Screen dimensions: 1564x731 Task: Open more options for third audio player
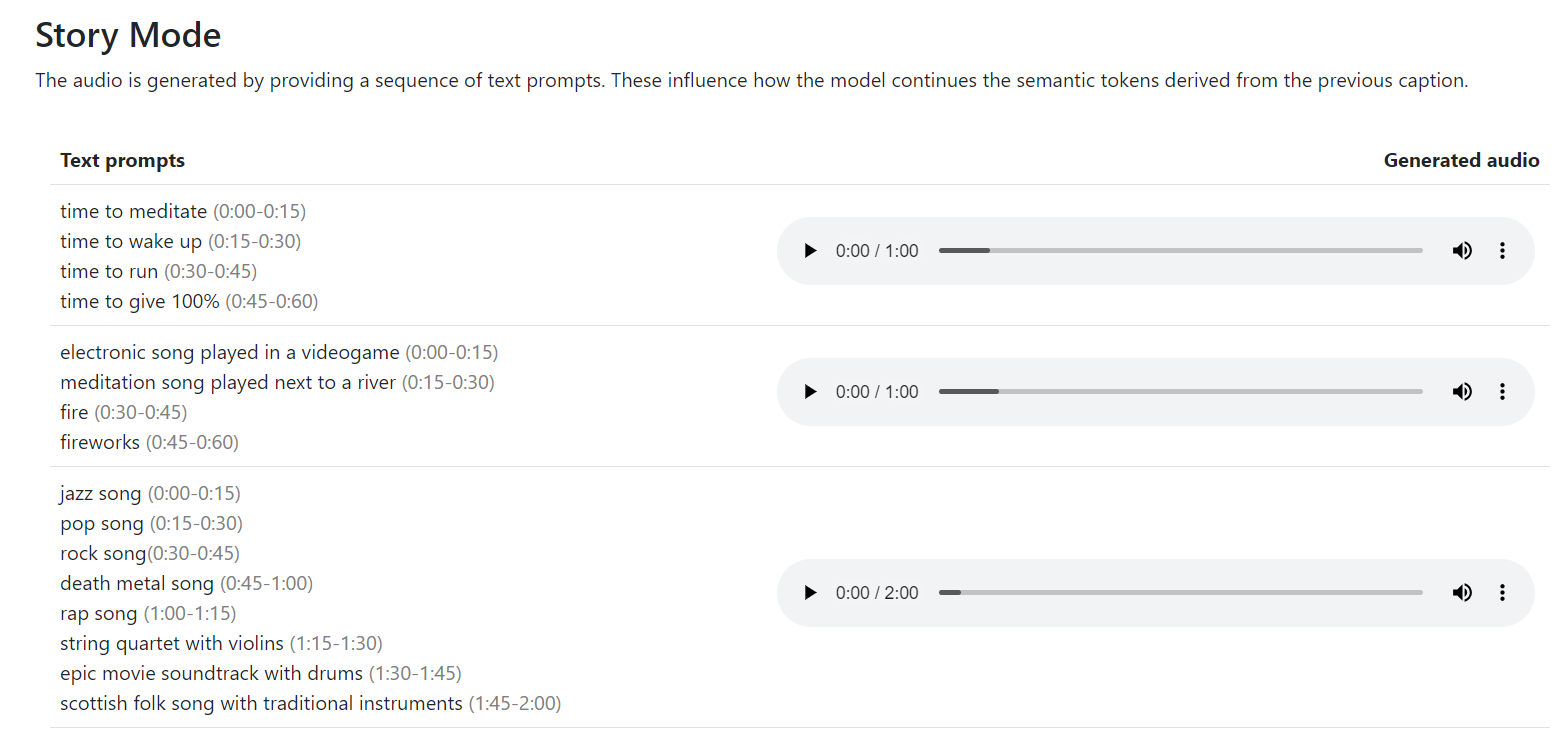pos(1502,593)
